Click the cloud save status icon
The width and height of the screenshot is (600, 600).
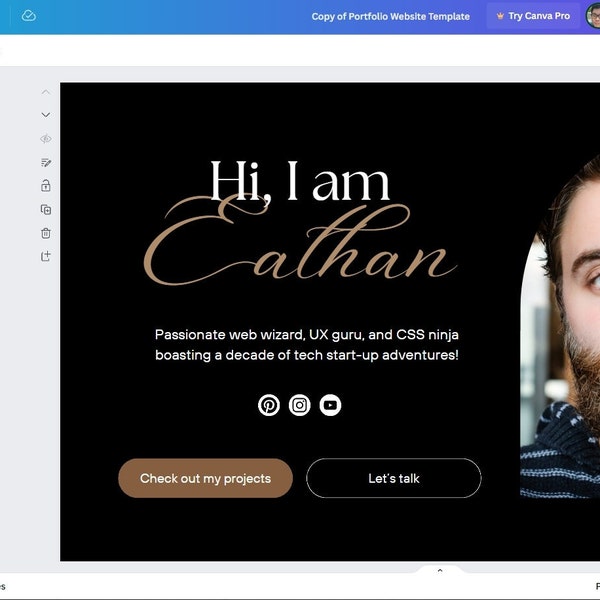(29, 16)
